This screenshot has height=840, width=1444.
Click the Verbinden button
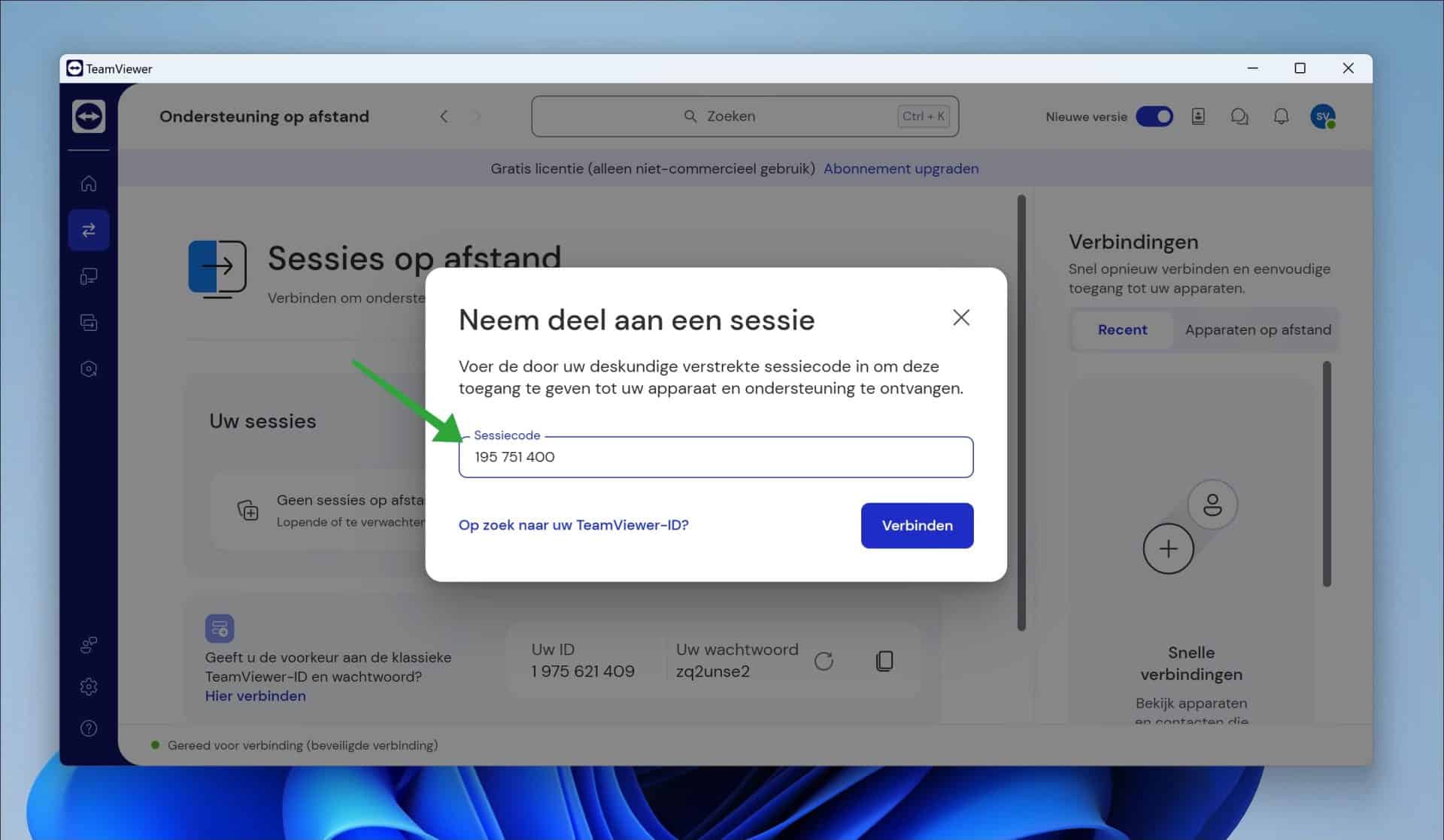pos(917,526)
